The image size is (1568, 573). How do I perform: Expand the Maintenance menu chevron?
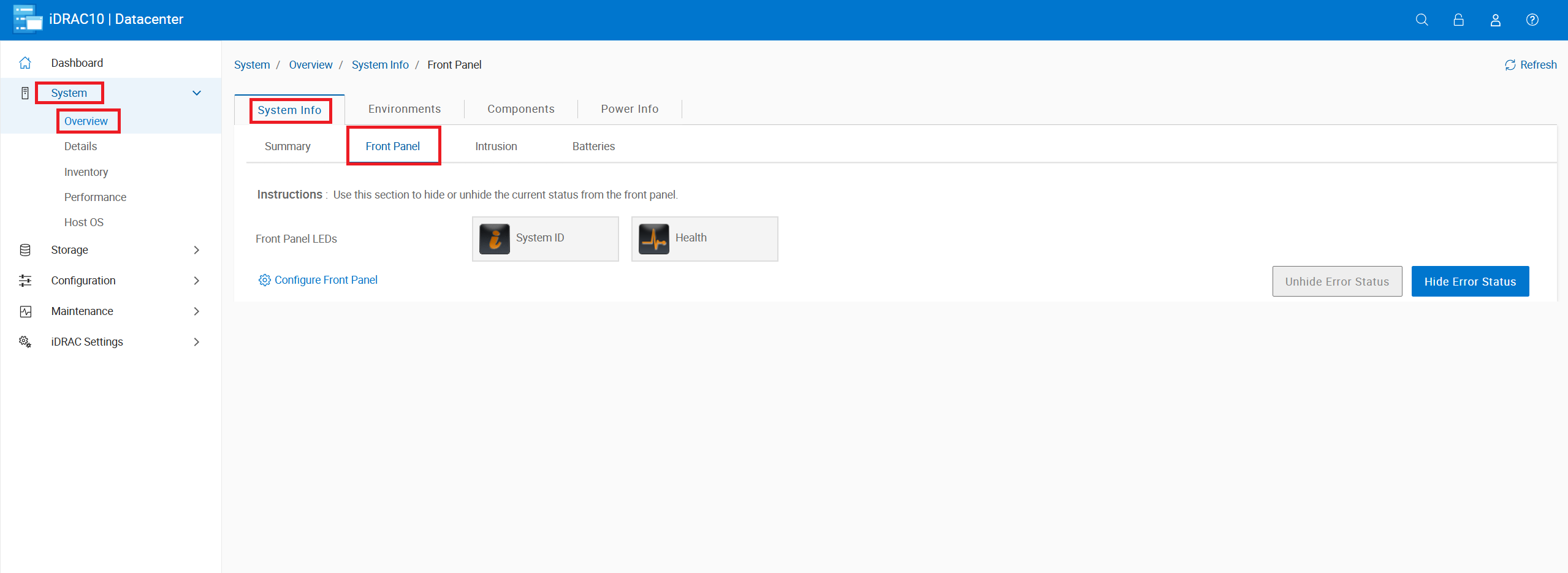197,311
